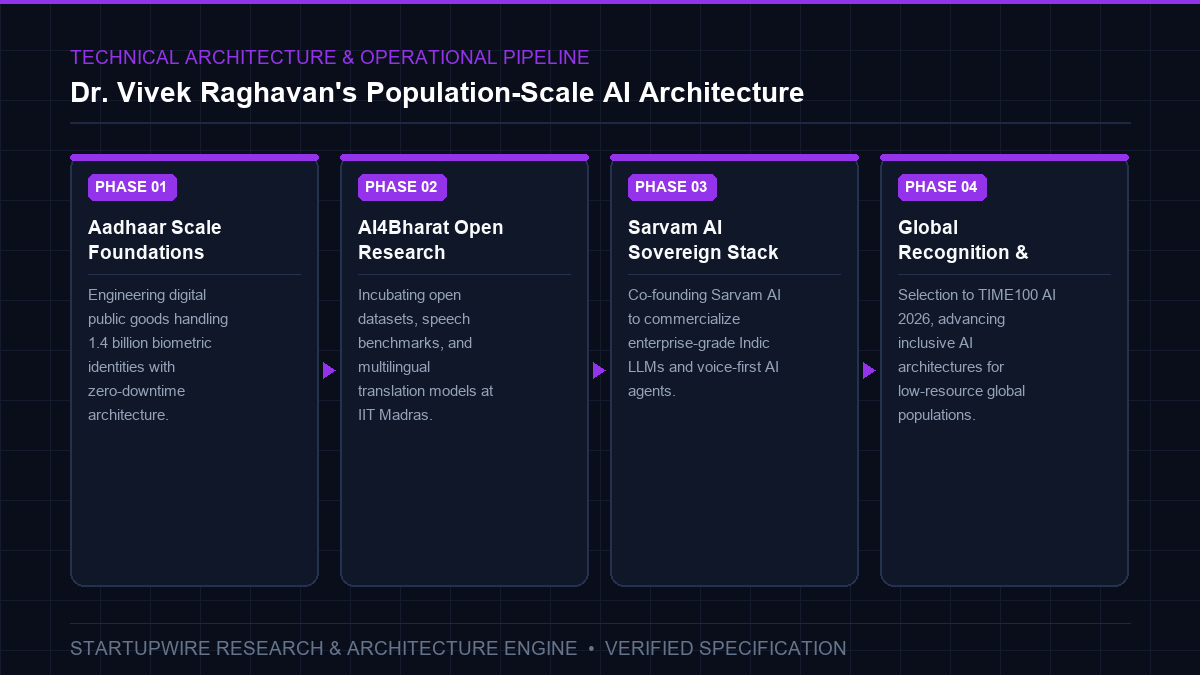Click the PHASE 01 badge
This screenshot has height=675, width=1200.
click(132, 187)
